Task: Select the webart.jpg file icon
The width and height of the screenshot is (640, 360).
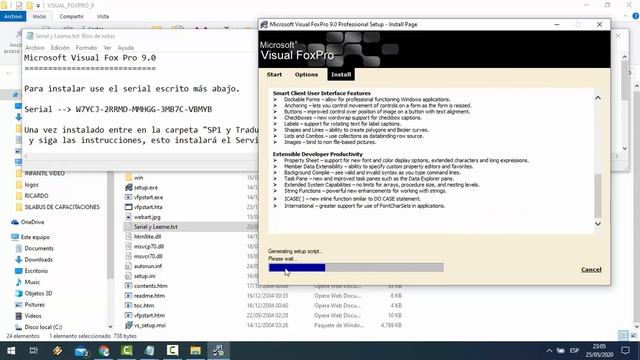Action: point(129,217)
